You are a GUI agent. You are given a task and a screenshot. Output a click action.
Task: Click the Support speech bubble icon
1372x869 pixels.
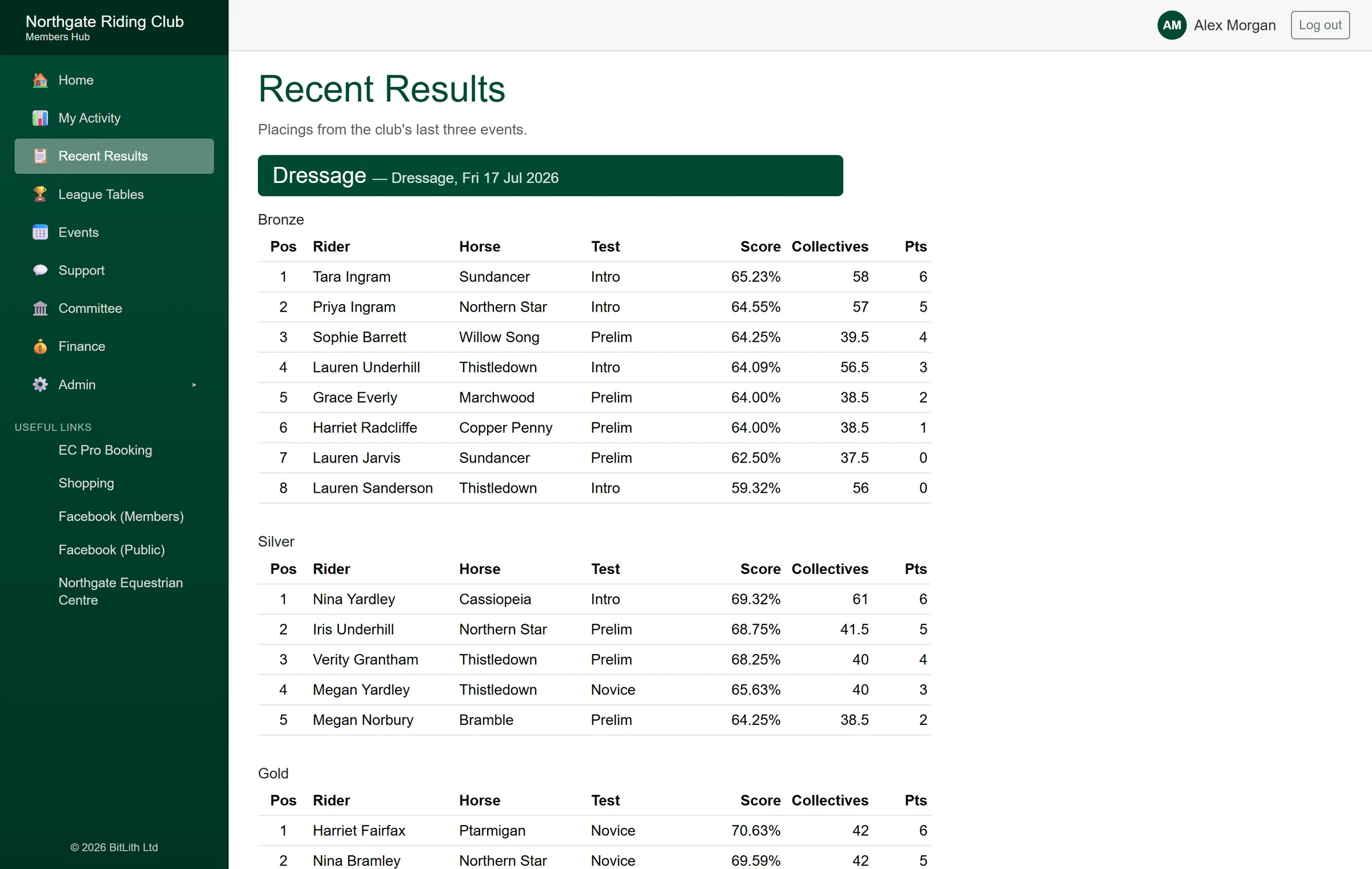[40, 270]
